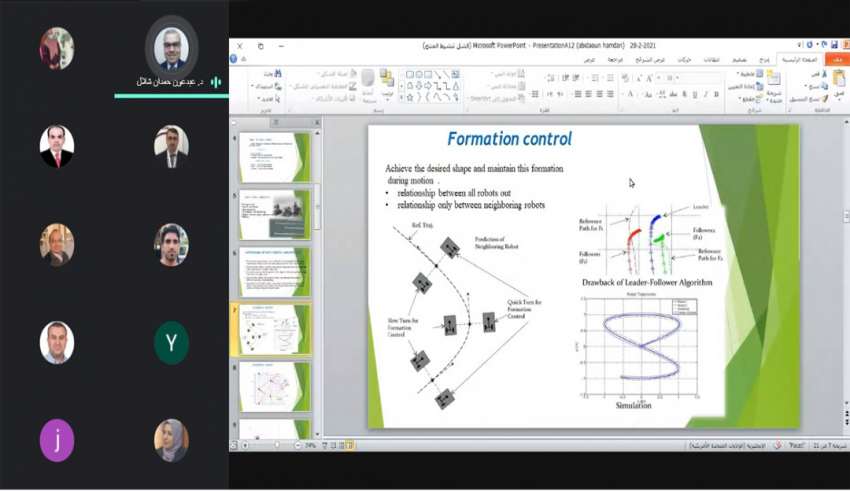The image size is (850, 491).
Task: Click the Replace icon in editing group
Action: 278,86
